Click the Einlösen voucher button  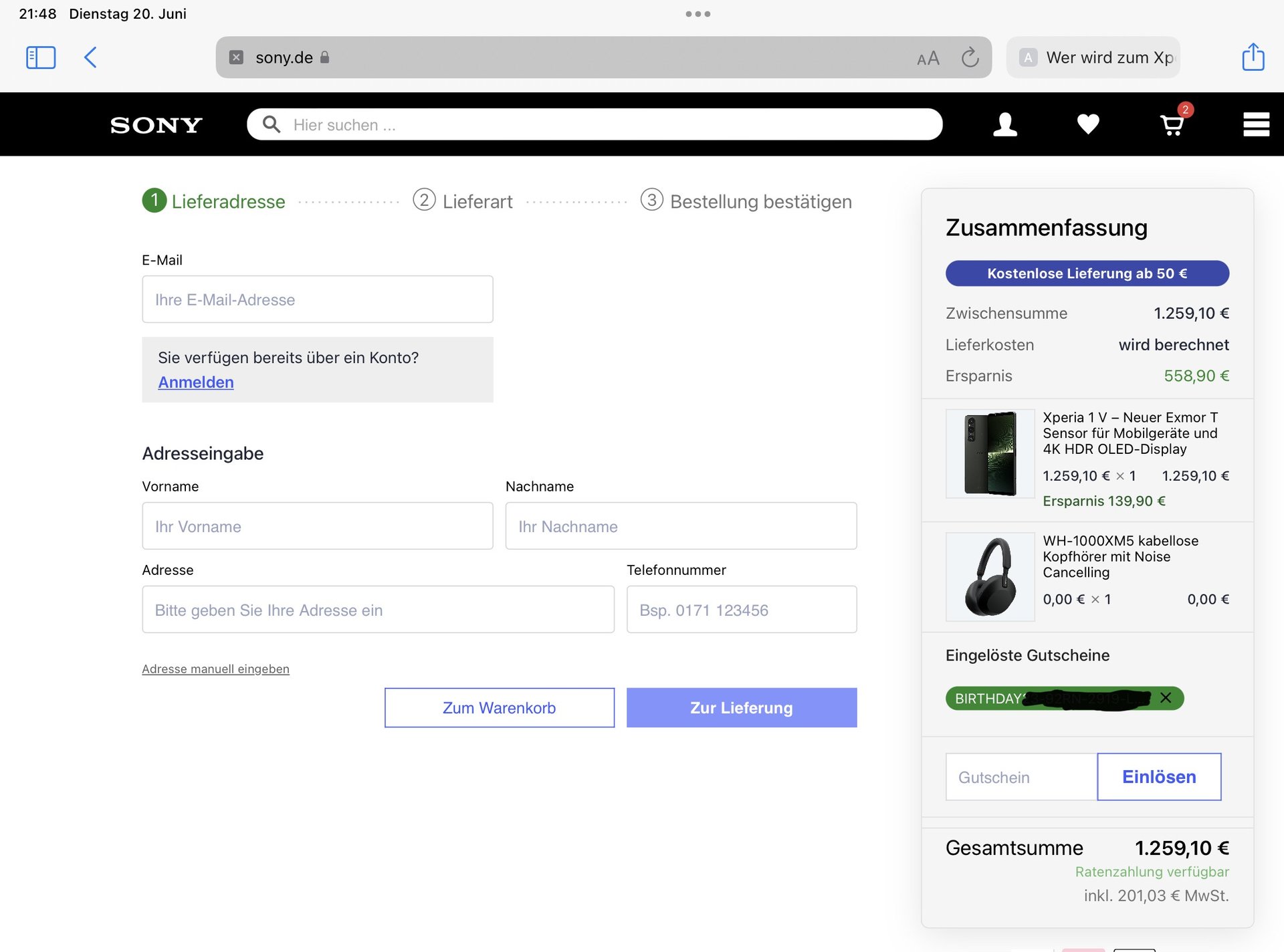pos(1159,777)
